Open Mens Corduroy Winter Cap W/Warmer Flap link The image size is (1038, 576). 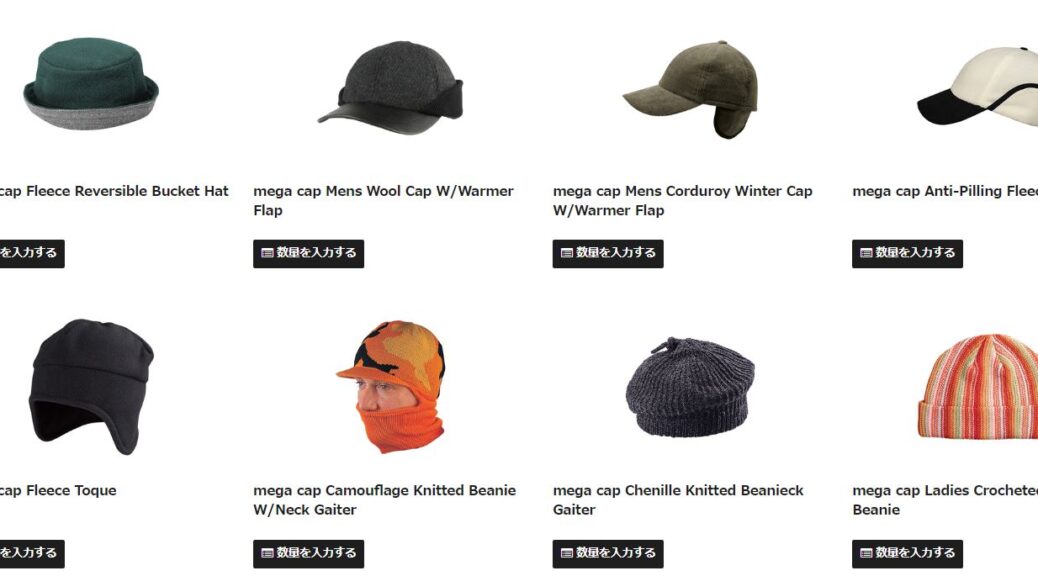(x=683, y=201)
